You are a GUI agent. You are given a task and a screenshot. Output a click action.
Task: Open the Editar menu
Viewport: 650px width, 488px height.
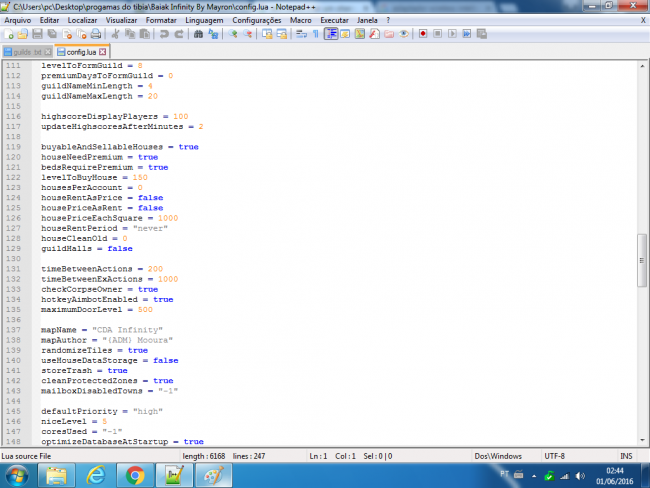click(49, 20)
